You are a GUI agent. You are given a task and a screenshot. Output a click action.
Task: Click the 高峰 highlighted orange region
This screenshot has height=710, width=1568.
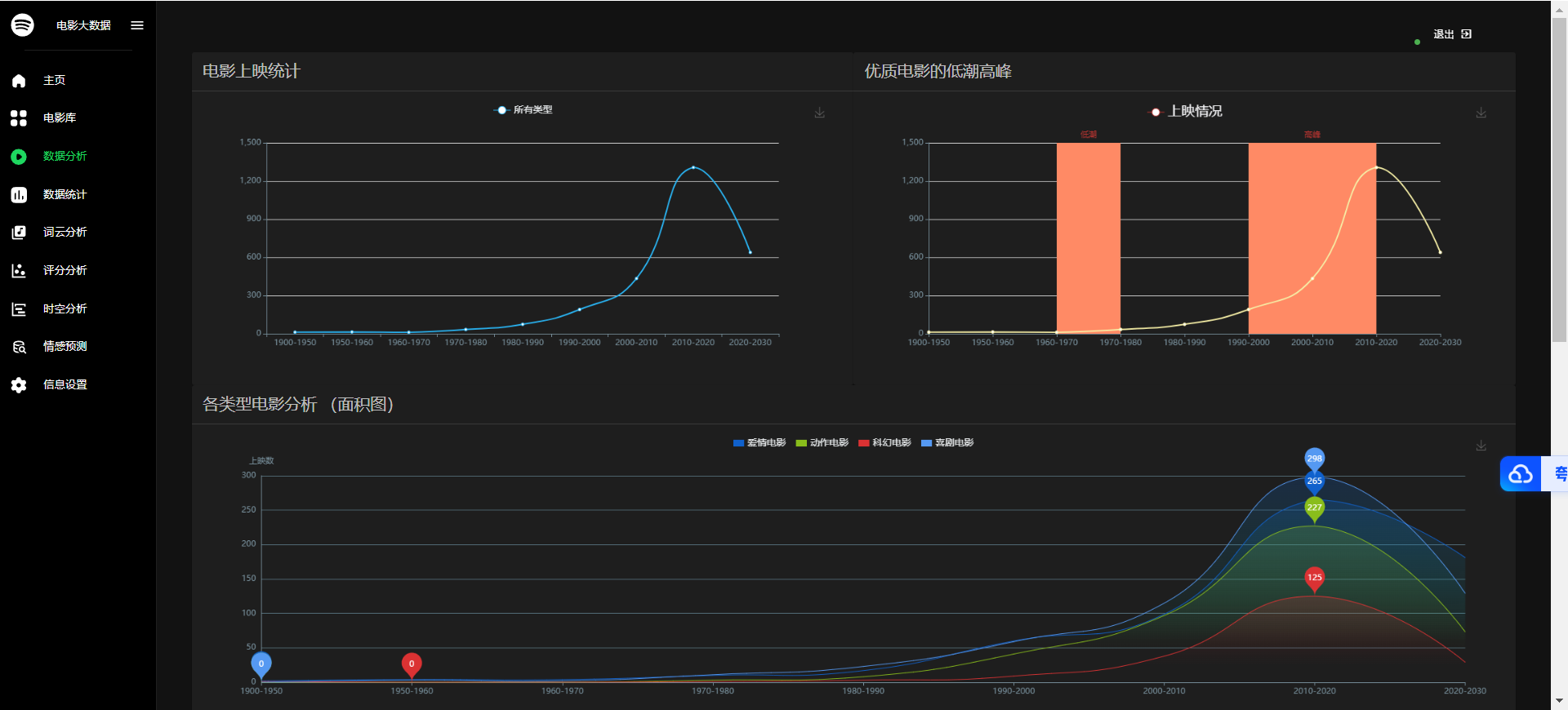click(x=1312, y=238)
